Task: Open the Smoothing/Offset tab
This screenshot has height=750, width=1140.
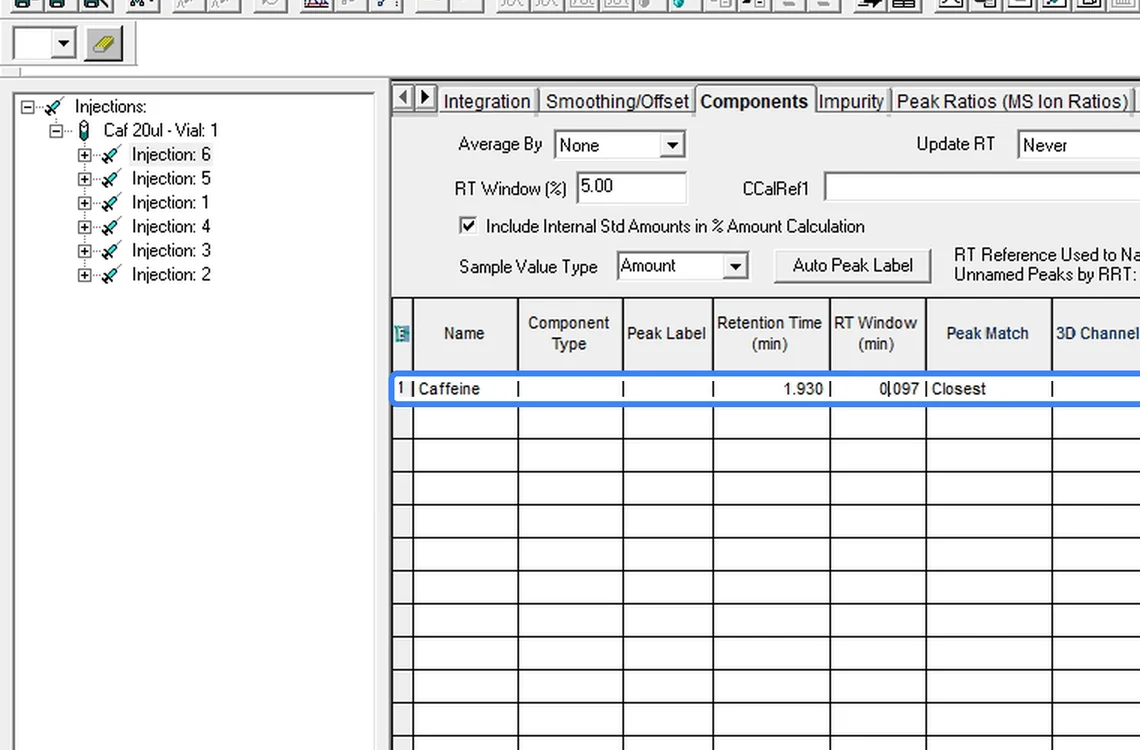Action: 617,101
